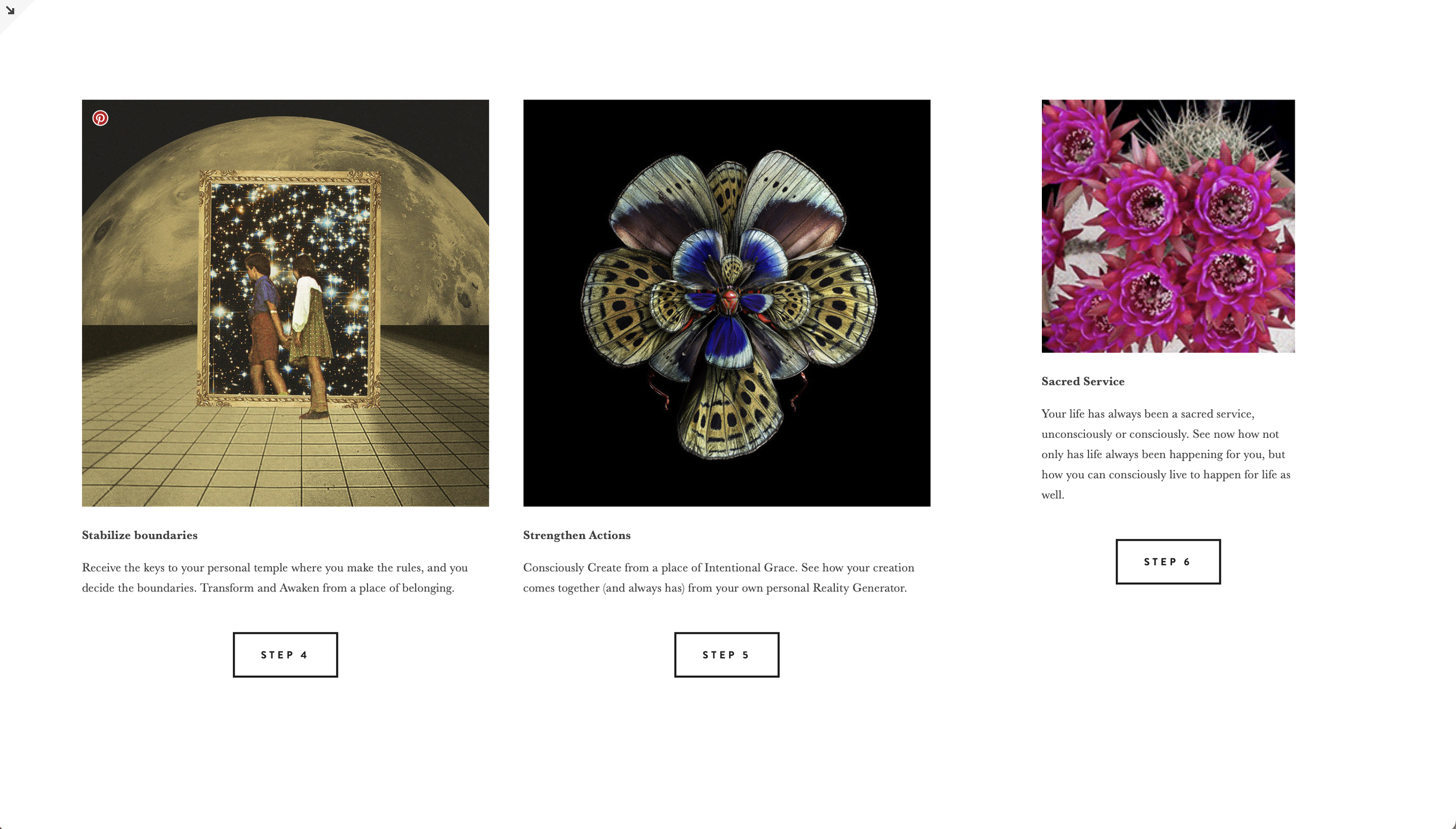This screenshot has height=829, width=1456.
Task: Click the Sacred Service heading
Action: click(1083, 381)
